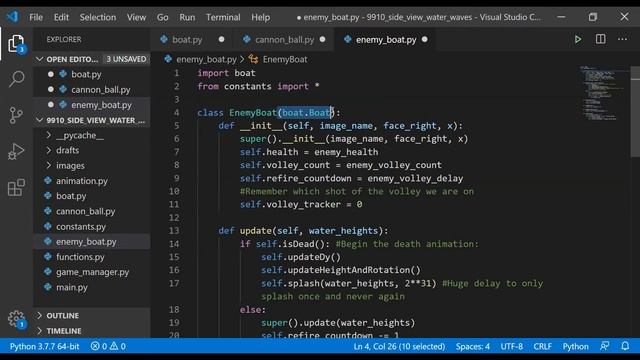Open constants.py in the file tree
640x360 pixels.
(x=81, y=227)
